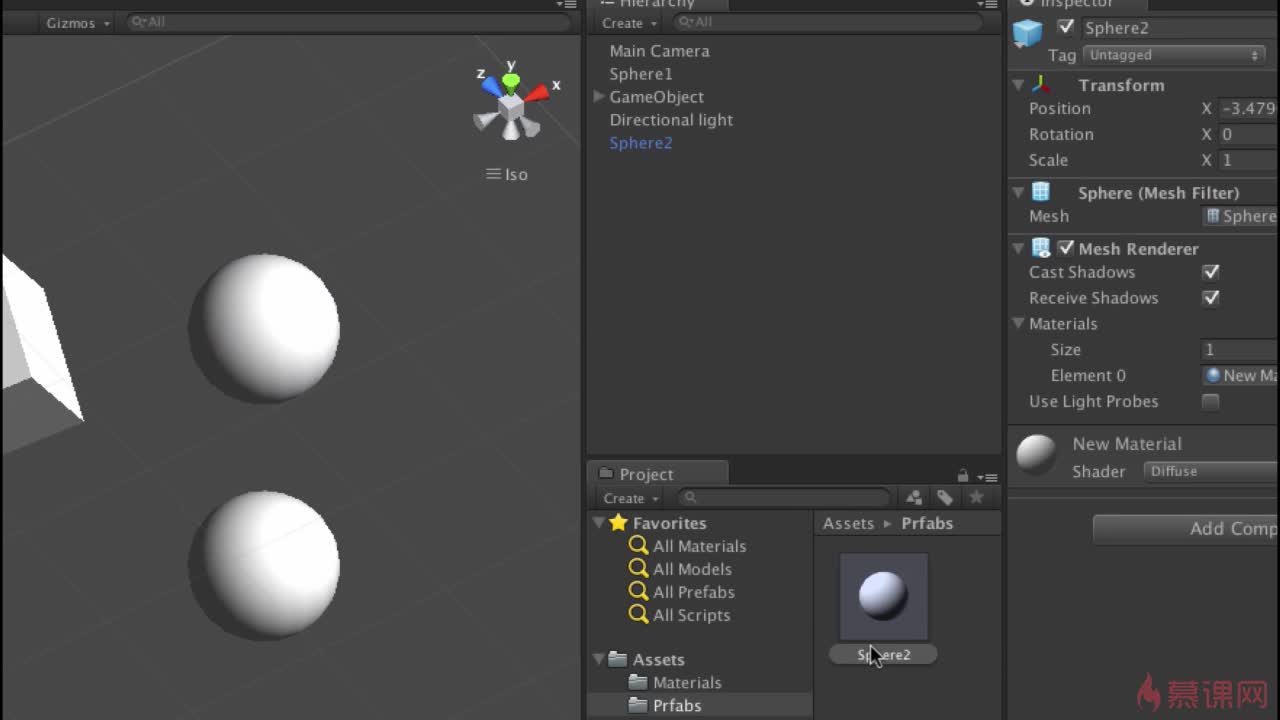The width and height of the screenshot is (1280, 720).
Task: Click the red X axis cone on the scene gizmo
Action: (537, 93)
